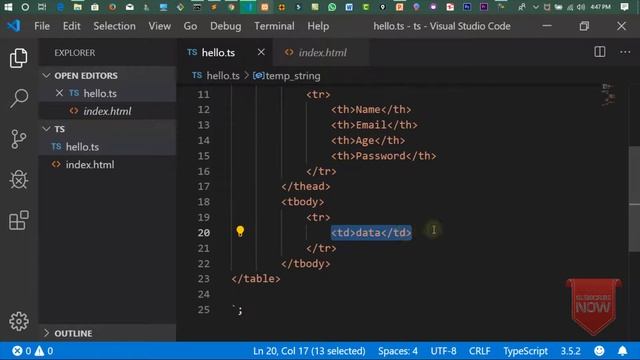The width and height of the screenshot is (640, 360).
Task: Click the lightbulb code action on line 20
Action: click(x=240, y=231)
